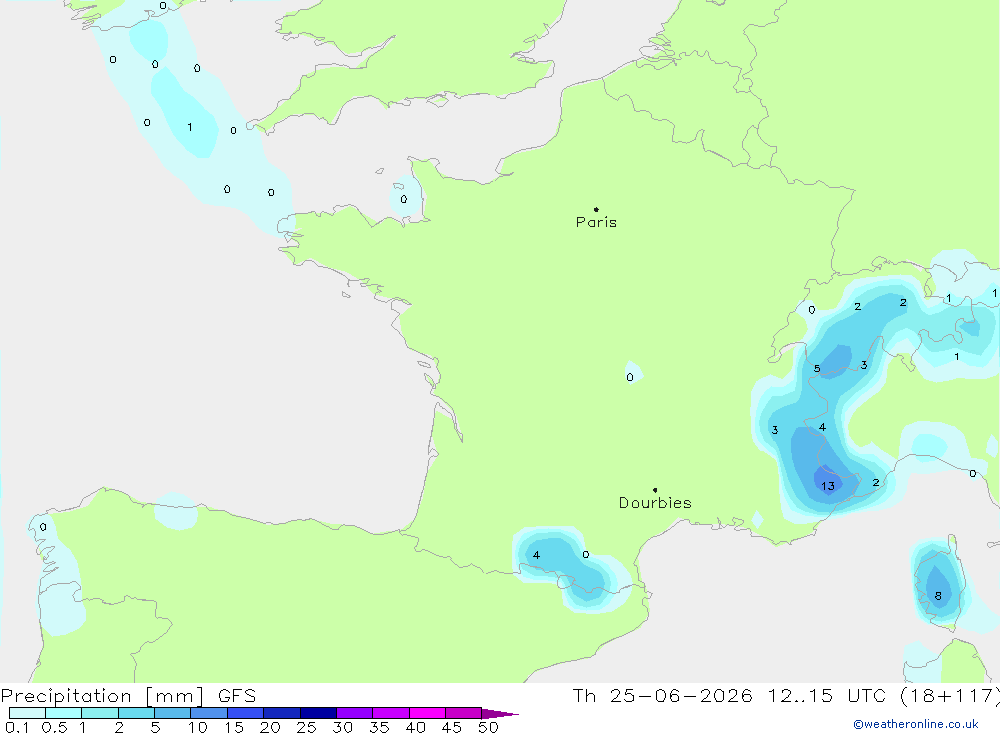1000x733 pixels.
Task: Pick the 45–50 mm legend swatch
Action: [x=464, y=713]
